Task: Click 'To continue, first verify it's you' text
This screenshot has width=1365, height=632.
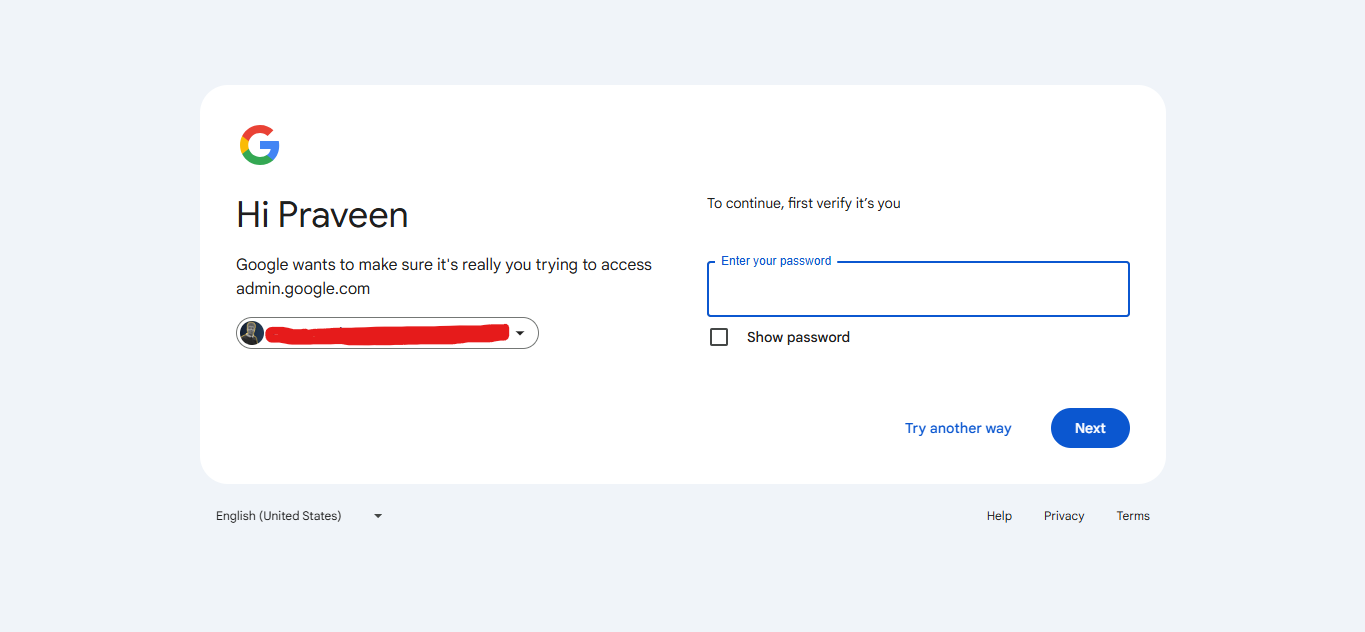Action: point(804,203)
